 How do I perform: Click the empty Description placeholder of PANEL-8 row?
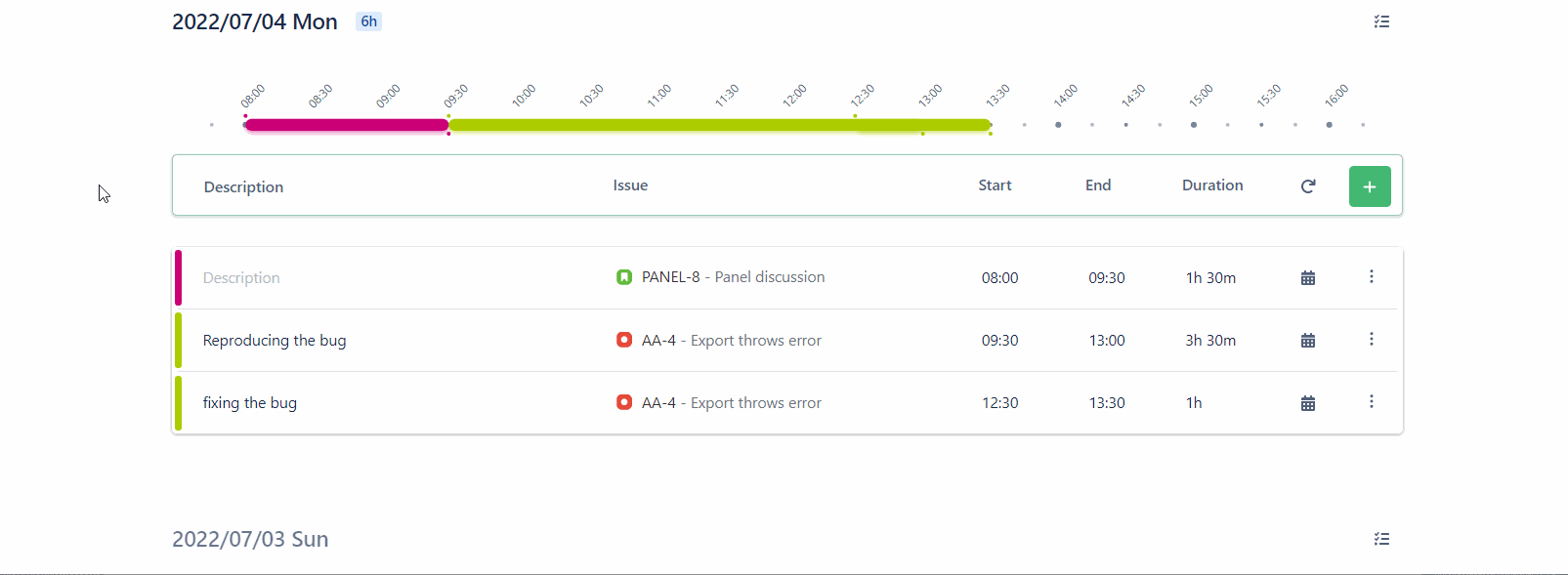point(241,278)
